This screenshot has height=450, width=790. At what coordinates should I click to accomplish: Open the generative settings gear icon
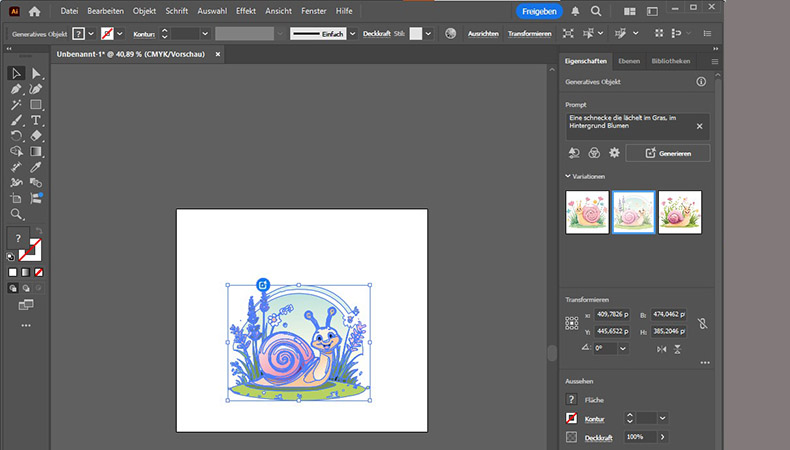point(615,153)
